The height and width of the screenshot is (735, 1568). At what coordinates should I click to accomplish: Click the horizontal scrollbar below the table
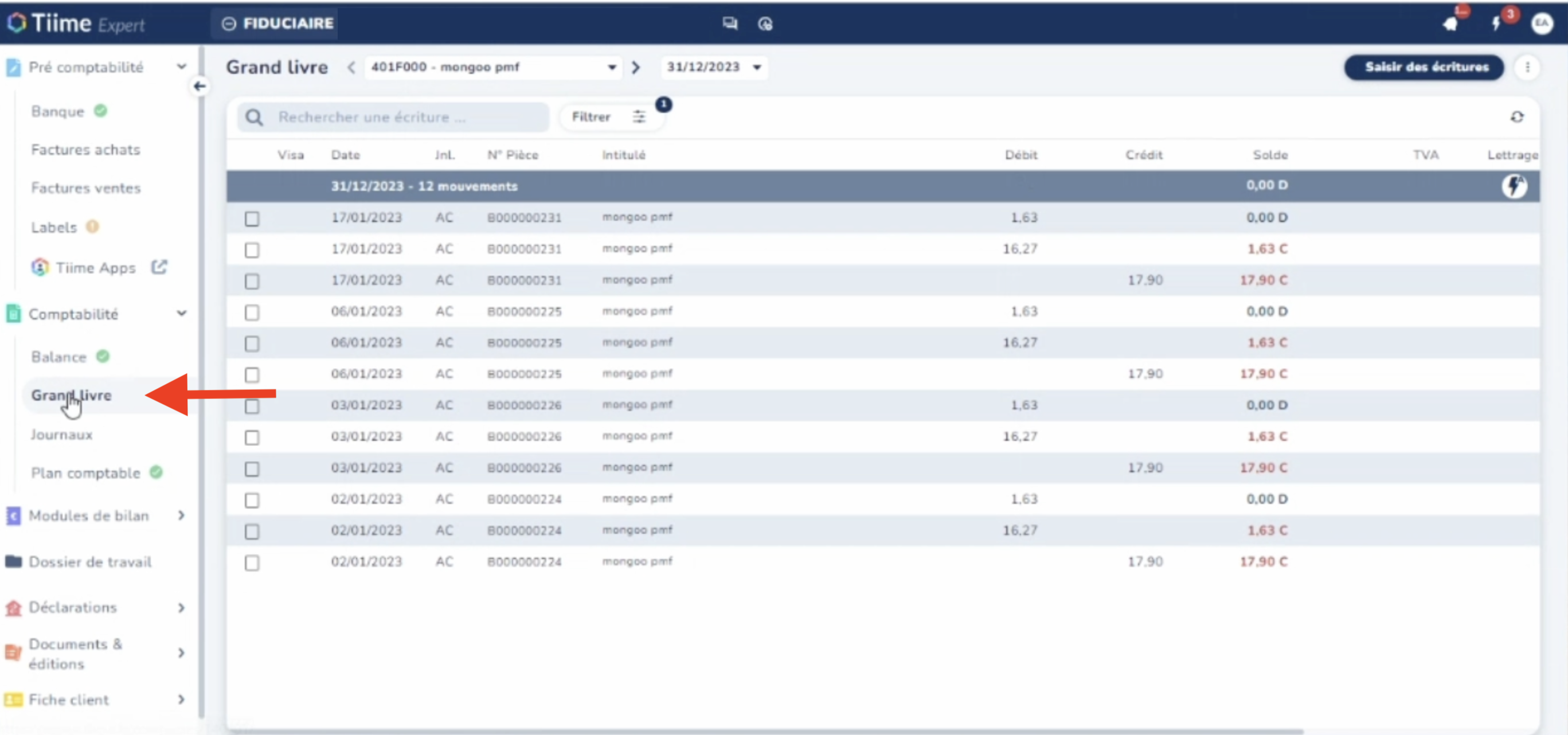pos(765,731)
